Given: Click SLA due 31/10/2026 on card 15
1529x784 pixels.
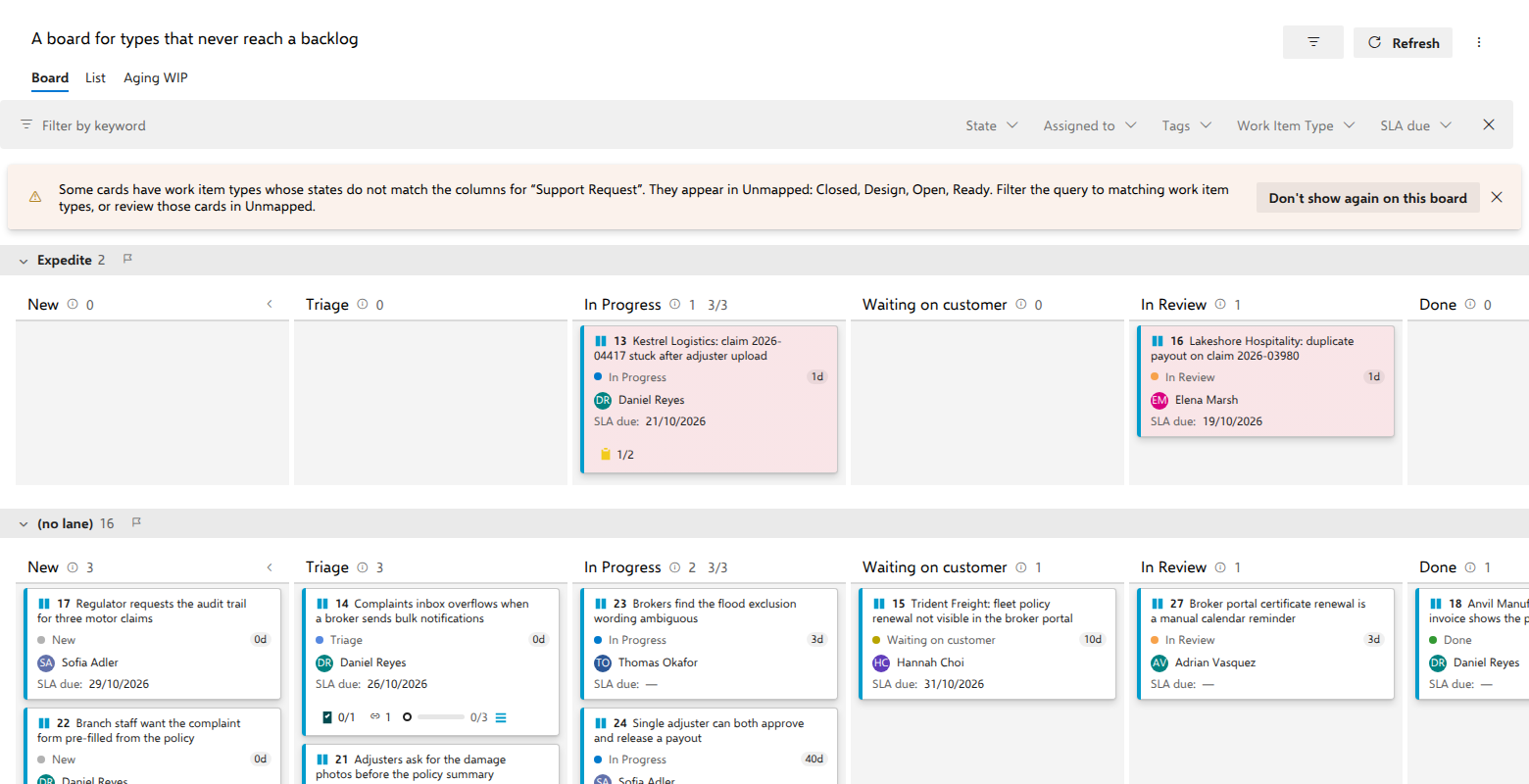Looking at the screenshot, I should pos(928,684).
